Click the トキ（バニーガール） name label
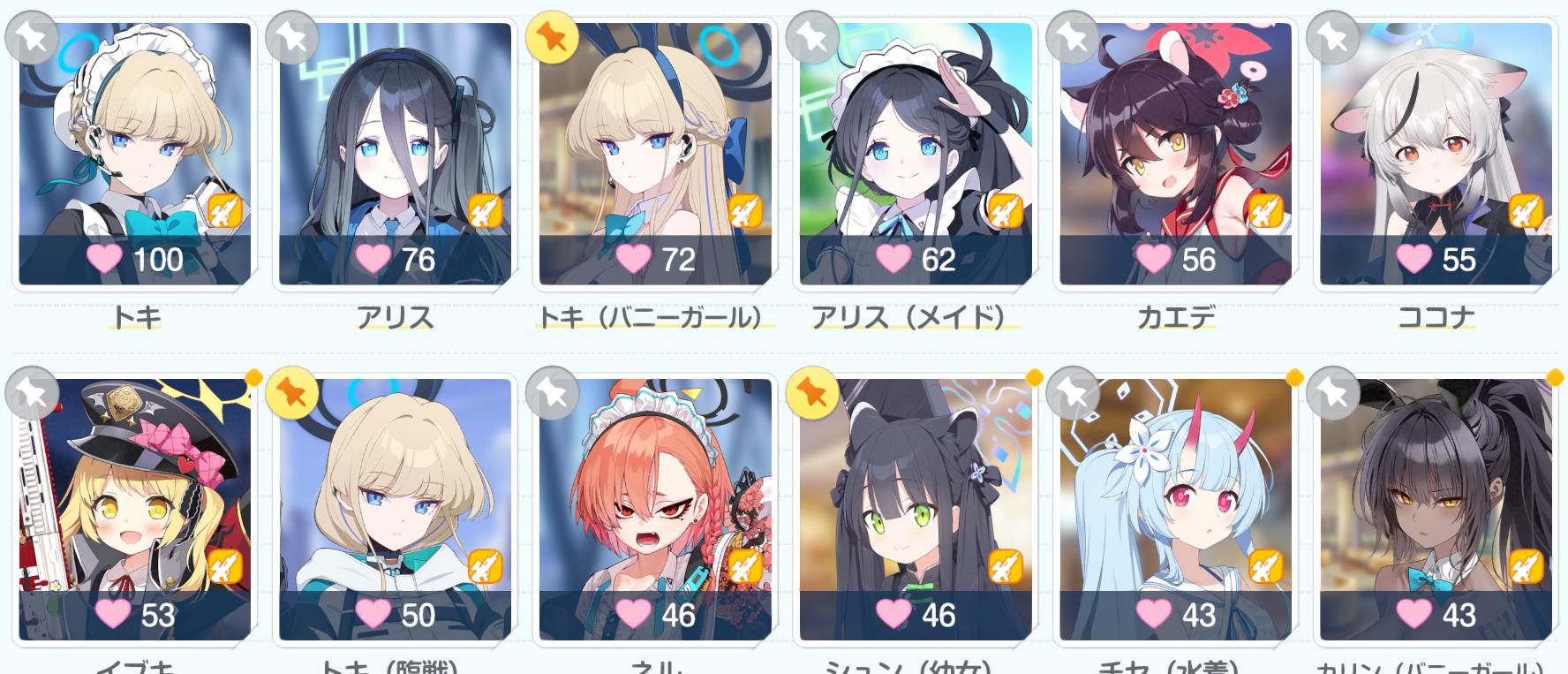This screenshot has height=674, width=1568. [x=655, y=316]
